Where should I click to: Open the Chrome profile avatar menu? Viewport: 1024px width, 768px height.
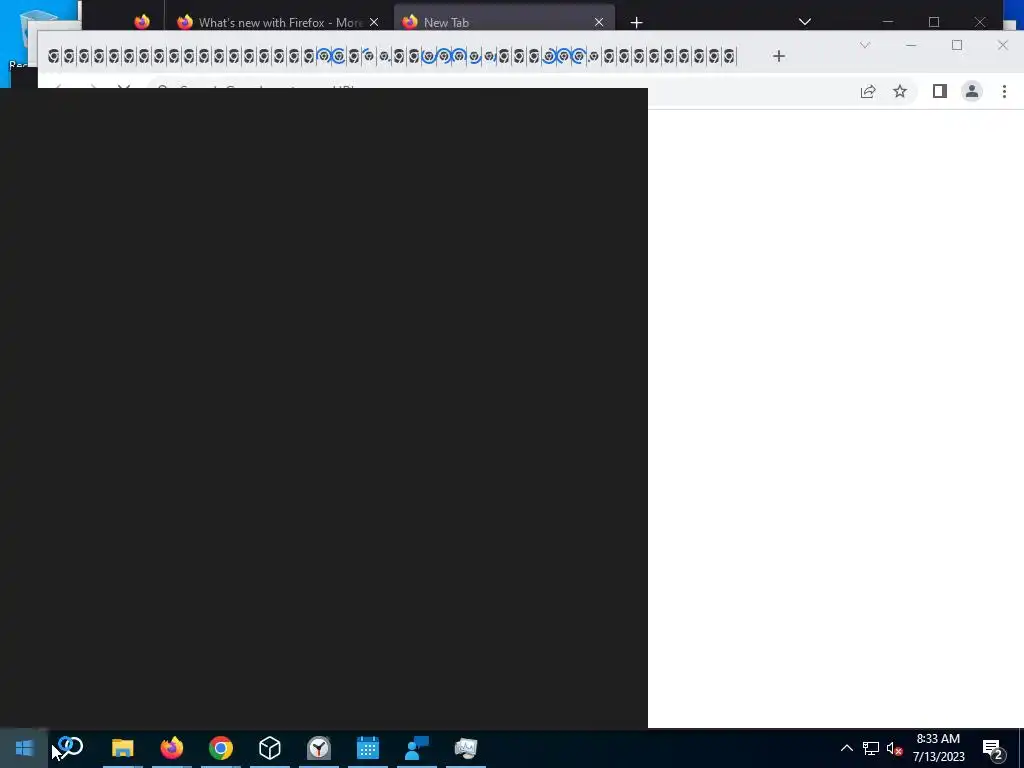[x=972, y=91]
